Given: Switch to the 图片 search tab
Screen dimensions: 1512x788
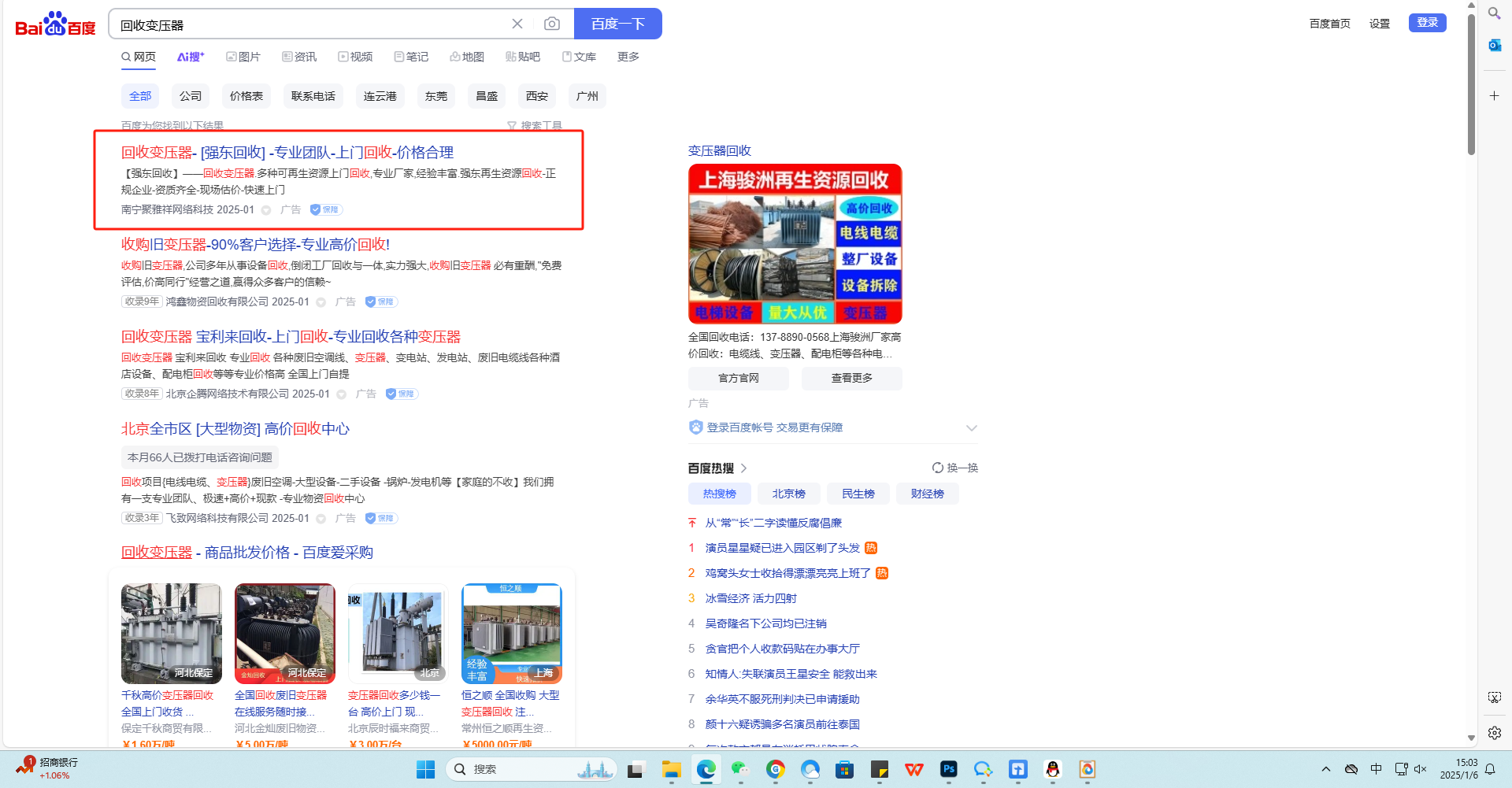Looking at the screenshot, I should 243,57.
